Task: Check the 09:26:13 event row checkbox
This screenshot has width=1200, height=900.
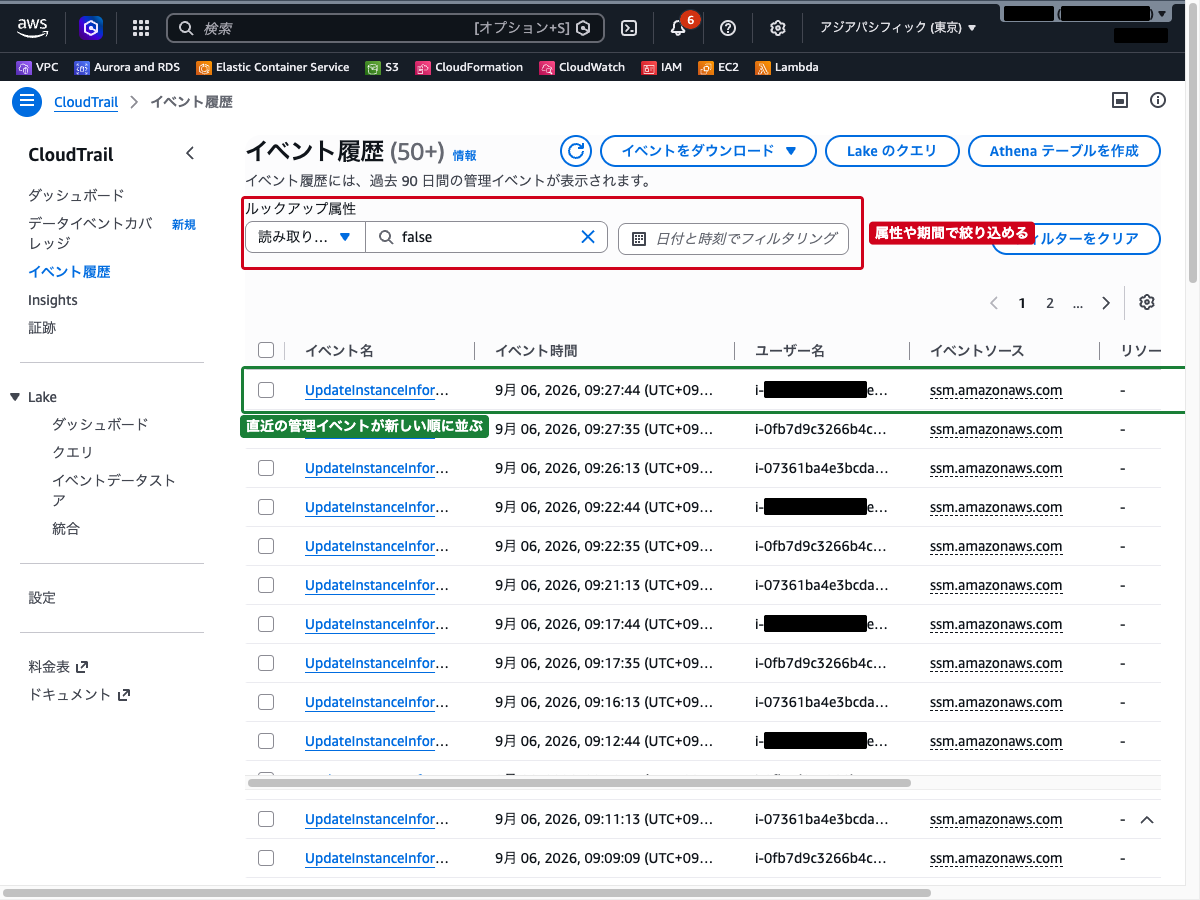Action: click(x=266, y=468)
